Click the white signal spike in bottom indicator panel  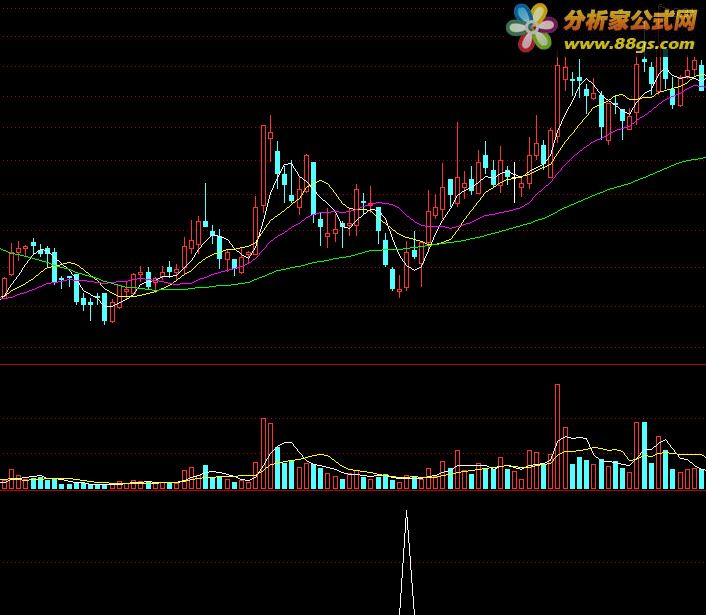point(407,563)
